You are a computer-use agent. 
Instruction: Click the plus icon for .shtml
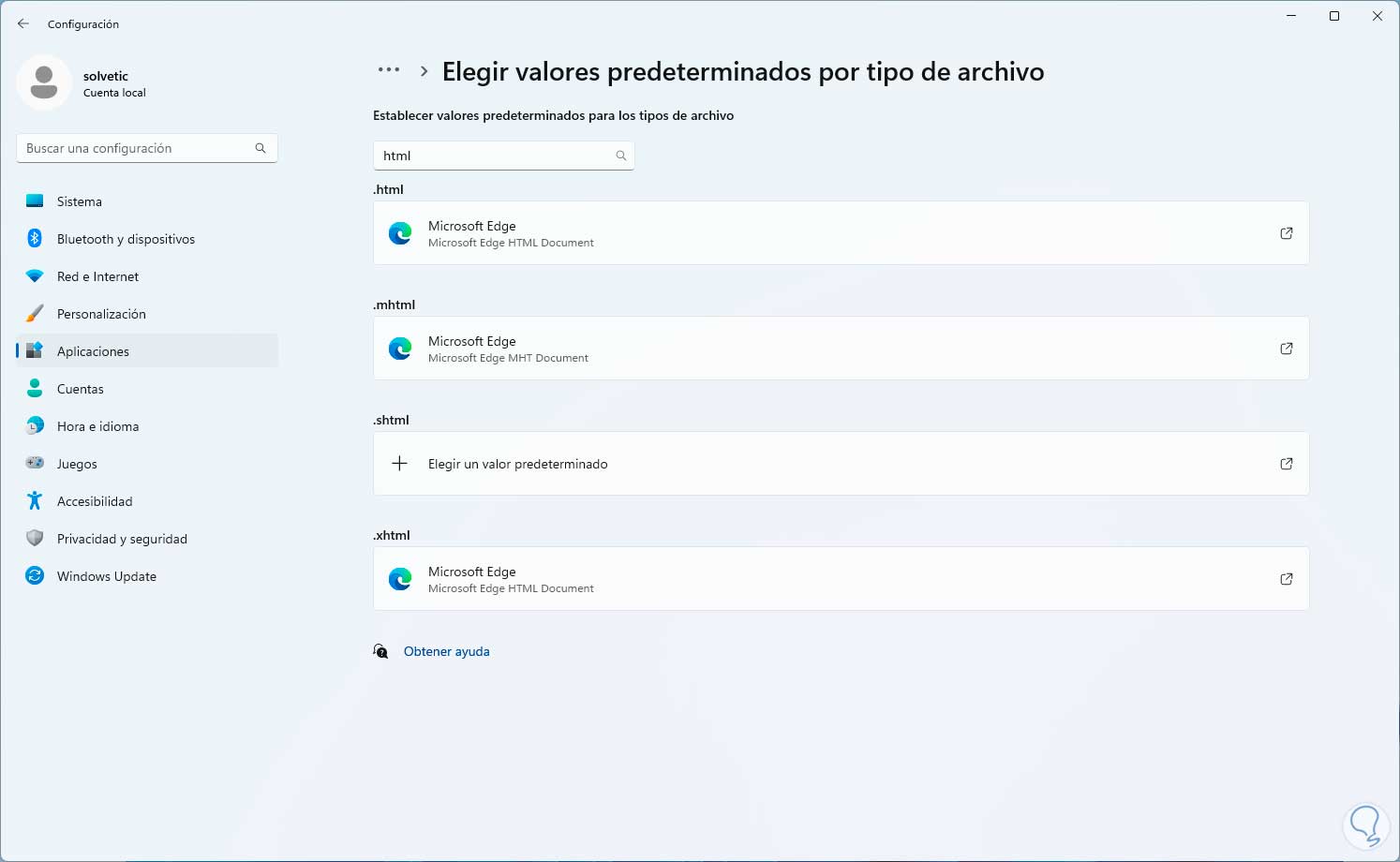pyautogui.click(x=400, y=464)
